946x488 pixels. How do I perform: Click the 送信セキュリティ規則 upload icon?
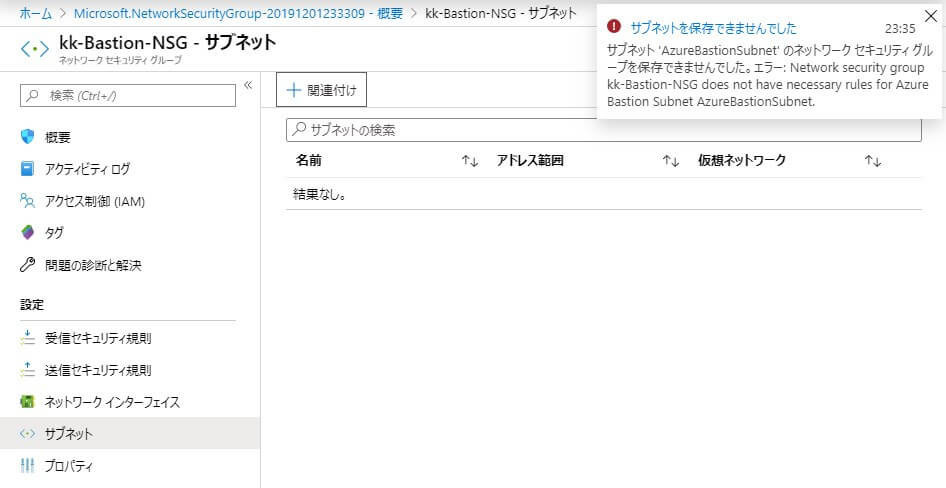(x=28, y=370)
